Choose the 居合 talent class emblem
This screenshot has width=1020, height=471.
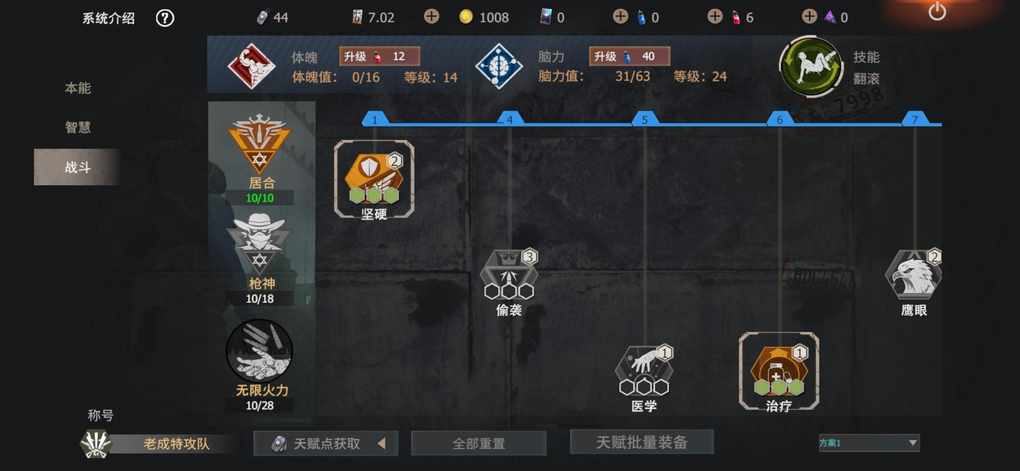(x=260, y=143)
